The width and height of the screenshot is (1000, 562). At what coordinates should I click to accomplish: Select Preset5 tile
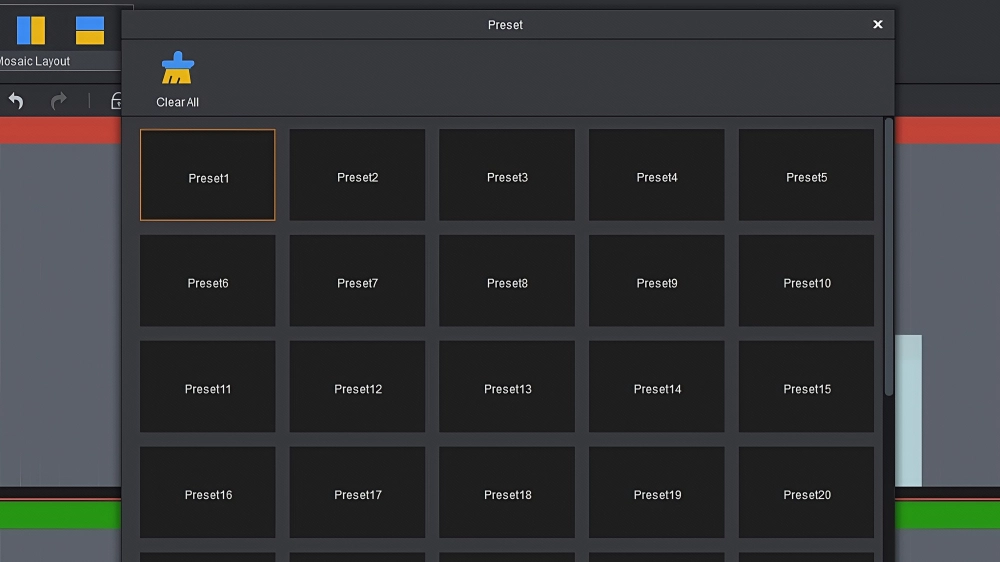(x=806, y=175)
